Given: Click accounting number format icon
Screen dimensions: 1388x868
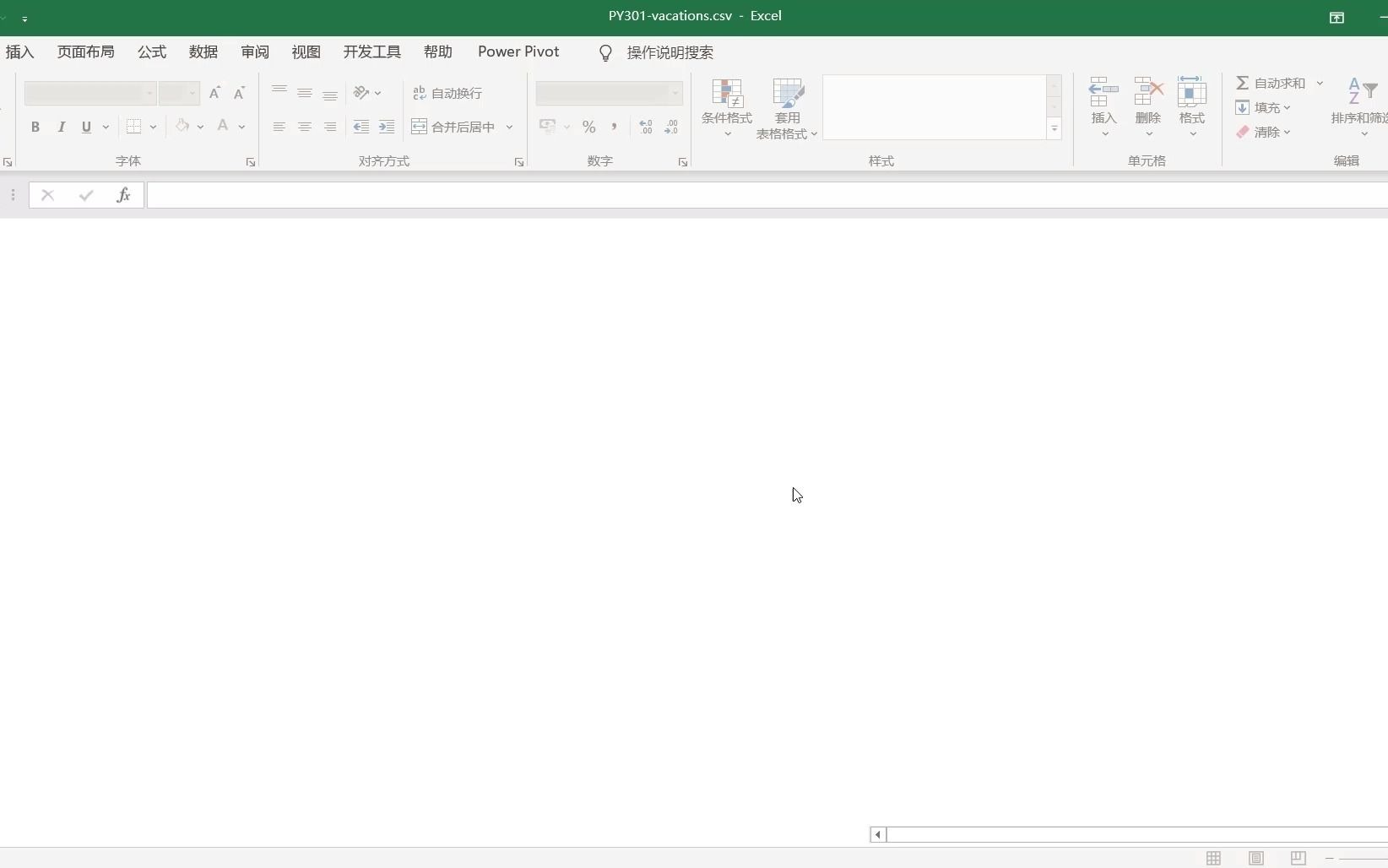Looking at the screenshot, I should pos(547,127).
